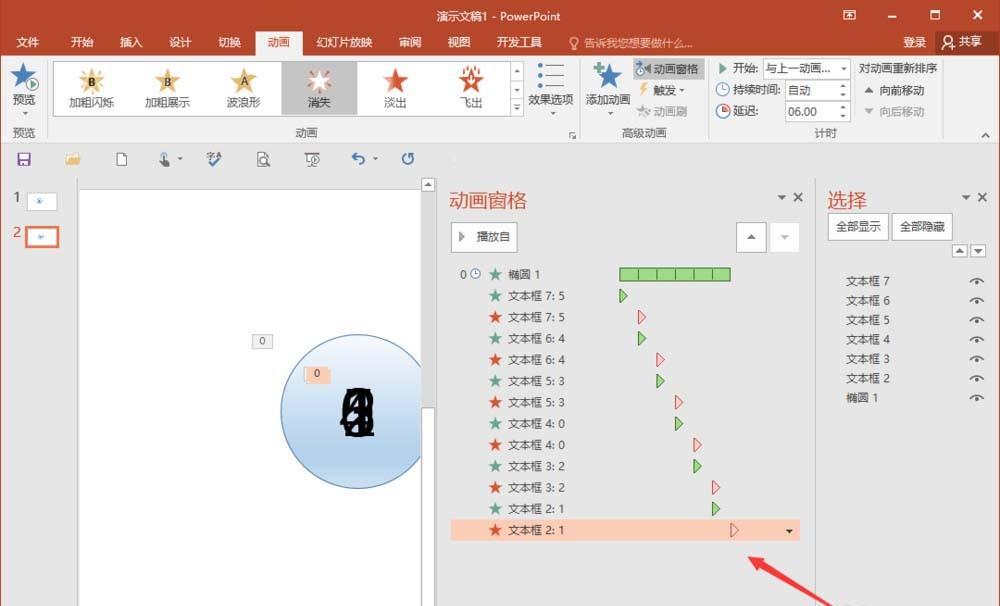1000x606 pixels.
Task: Open the 设计 (Design) tab
Action: [179, 43]
